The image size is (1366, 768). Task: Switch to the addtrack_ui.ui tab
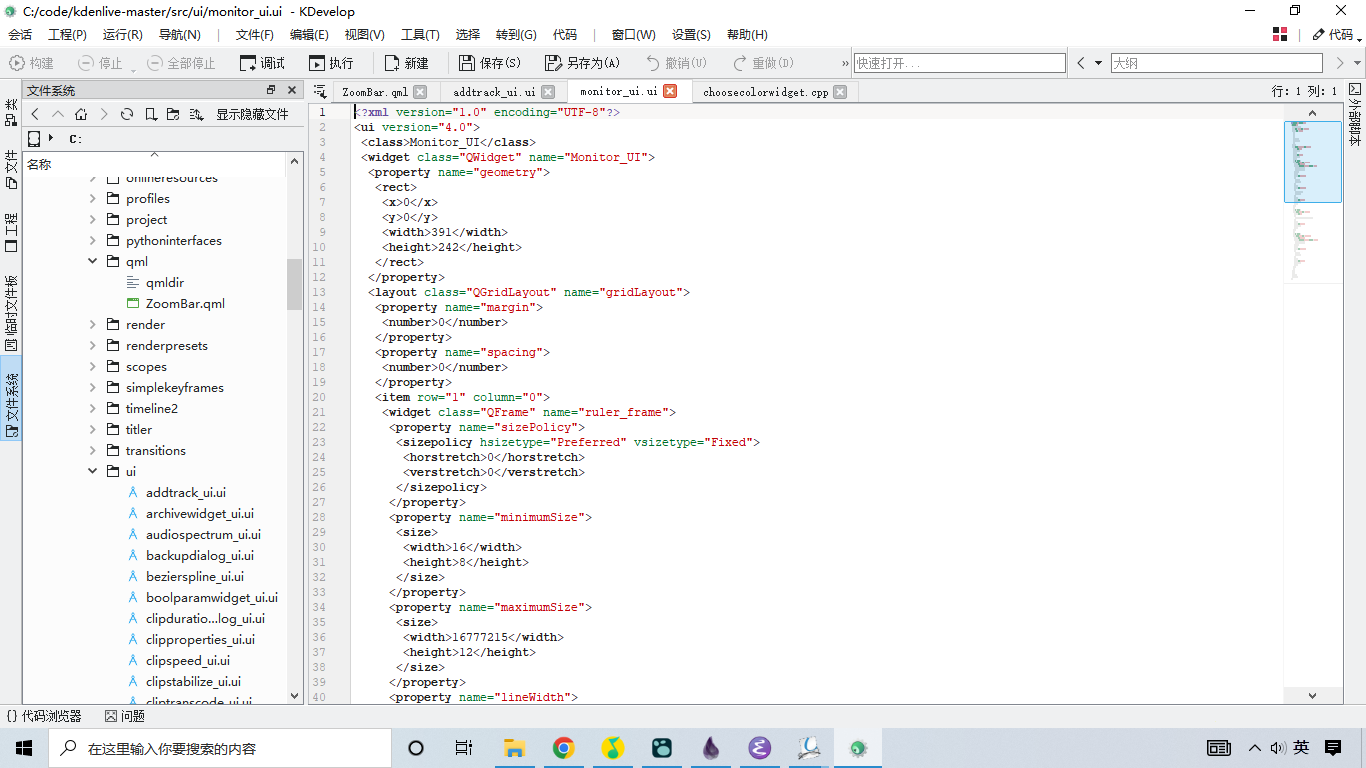coord(494,92)
